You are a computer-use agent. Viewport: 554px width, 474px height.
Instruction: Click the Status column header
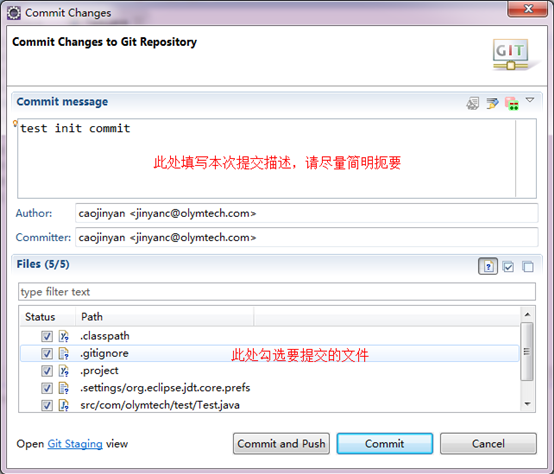click(47, 317)
